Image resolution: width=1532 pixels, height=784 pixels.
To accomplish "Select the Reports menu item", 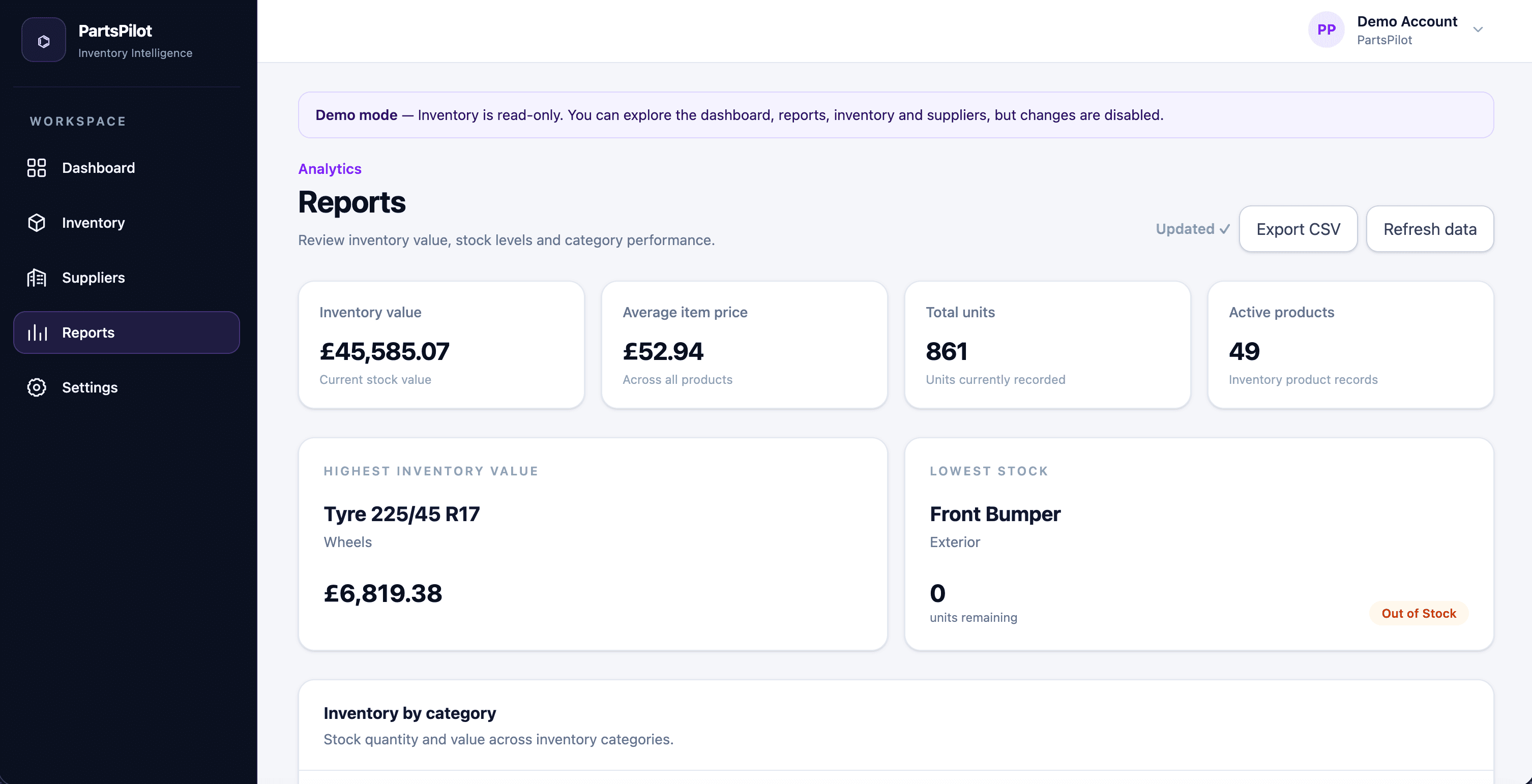I will (127, 333).
